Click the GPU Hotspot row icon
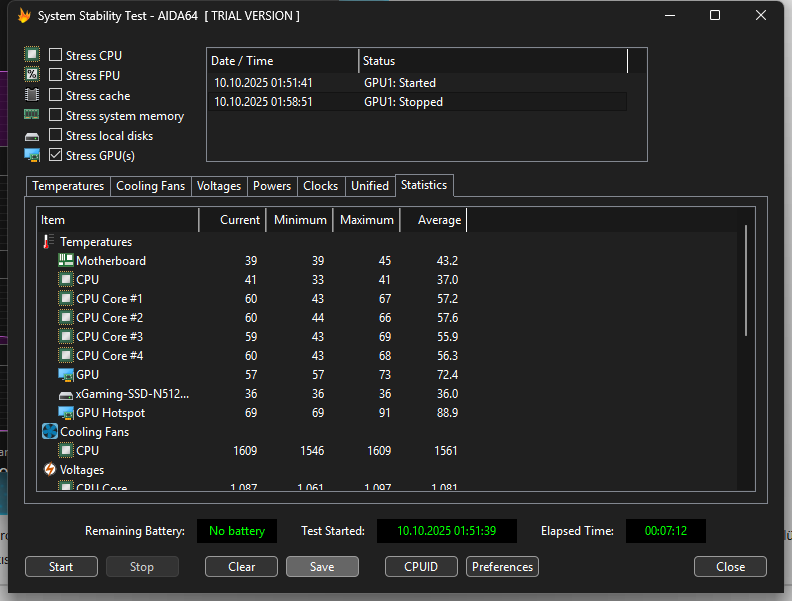Image resolution: width=792 pixels, height=601 pixels. pos(66,413)
